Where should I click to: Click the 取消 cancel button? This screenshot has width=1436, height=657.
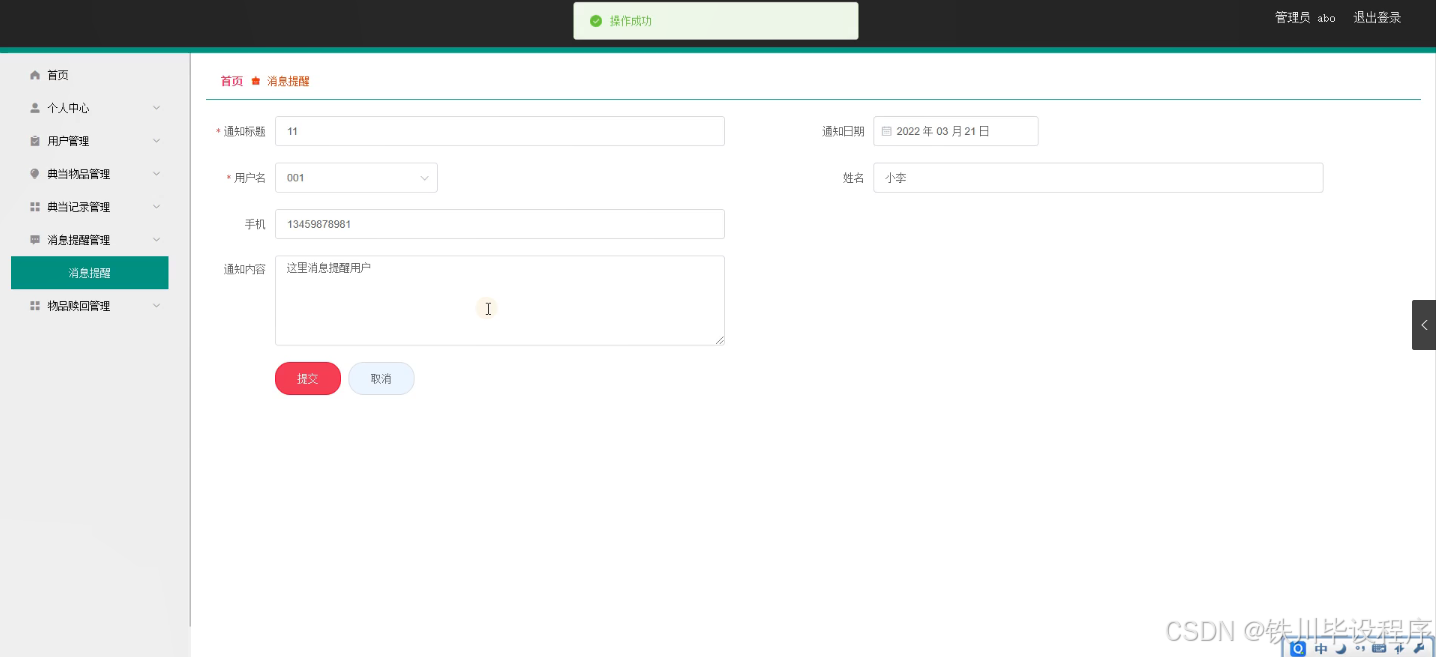click(381, 379)
